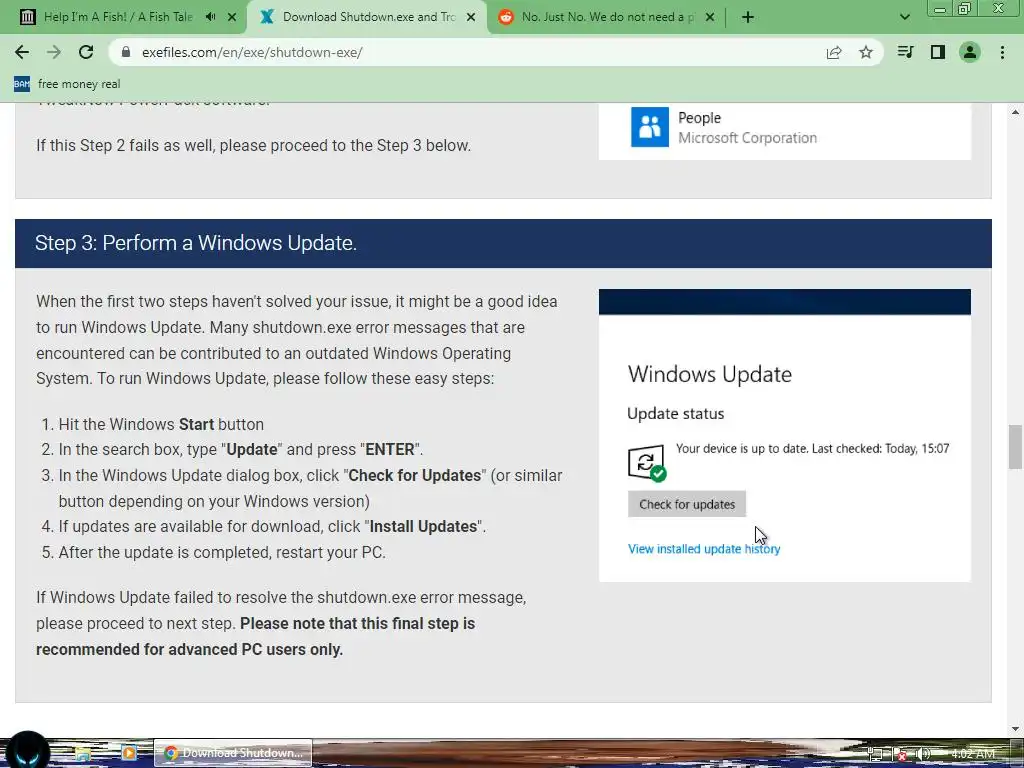Click the Windows Update screenshot thumbnail
The image size is (1024, 768).
point(785,435)
